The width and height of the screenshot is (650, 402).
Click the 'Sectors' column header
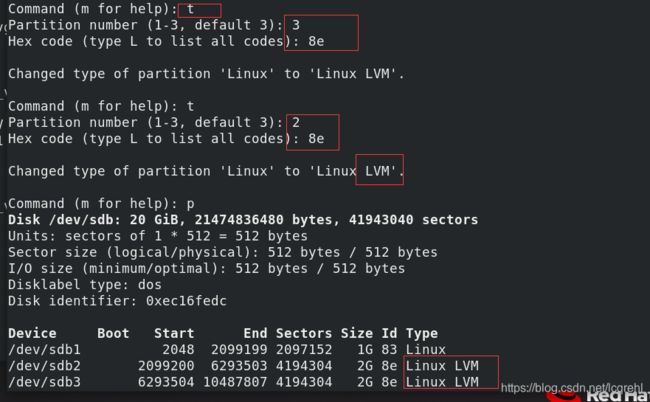[x=304, y=333]
